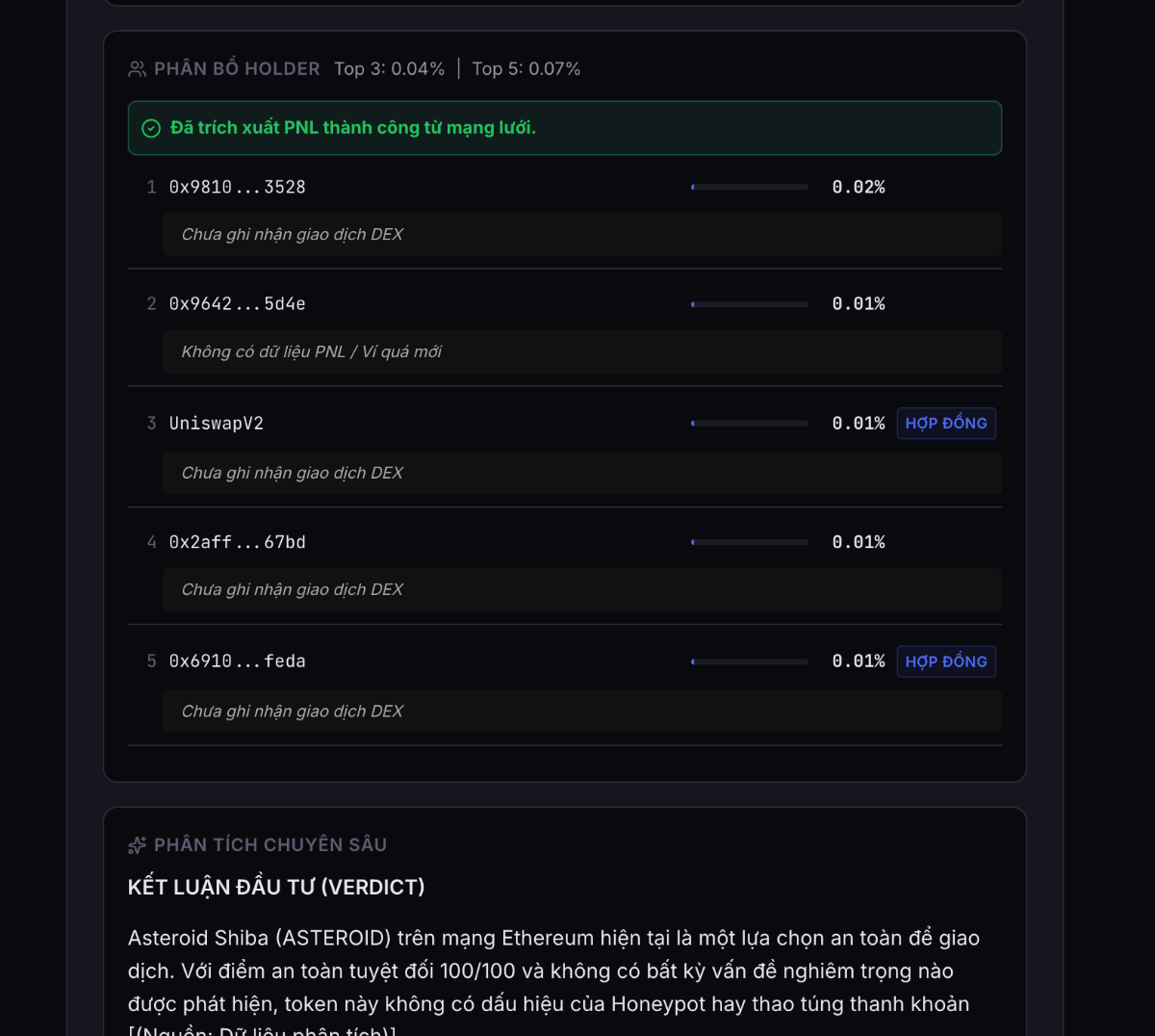Click the Top 3: 0.04% statistic
The height and width of the screenshot is (1036, 1155).
[x=389, y=69]
